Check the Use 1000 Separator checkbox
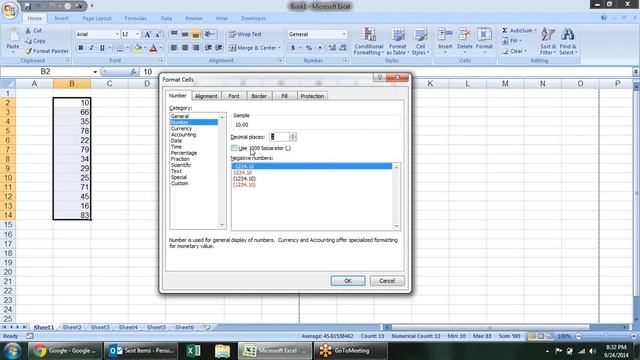The height and width of the screenshot is (360, 640). 234,148
